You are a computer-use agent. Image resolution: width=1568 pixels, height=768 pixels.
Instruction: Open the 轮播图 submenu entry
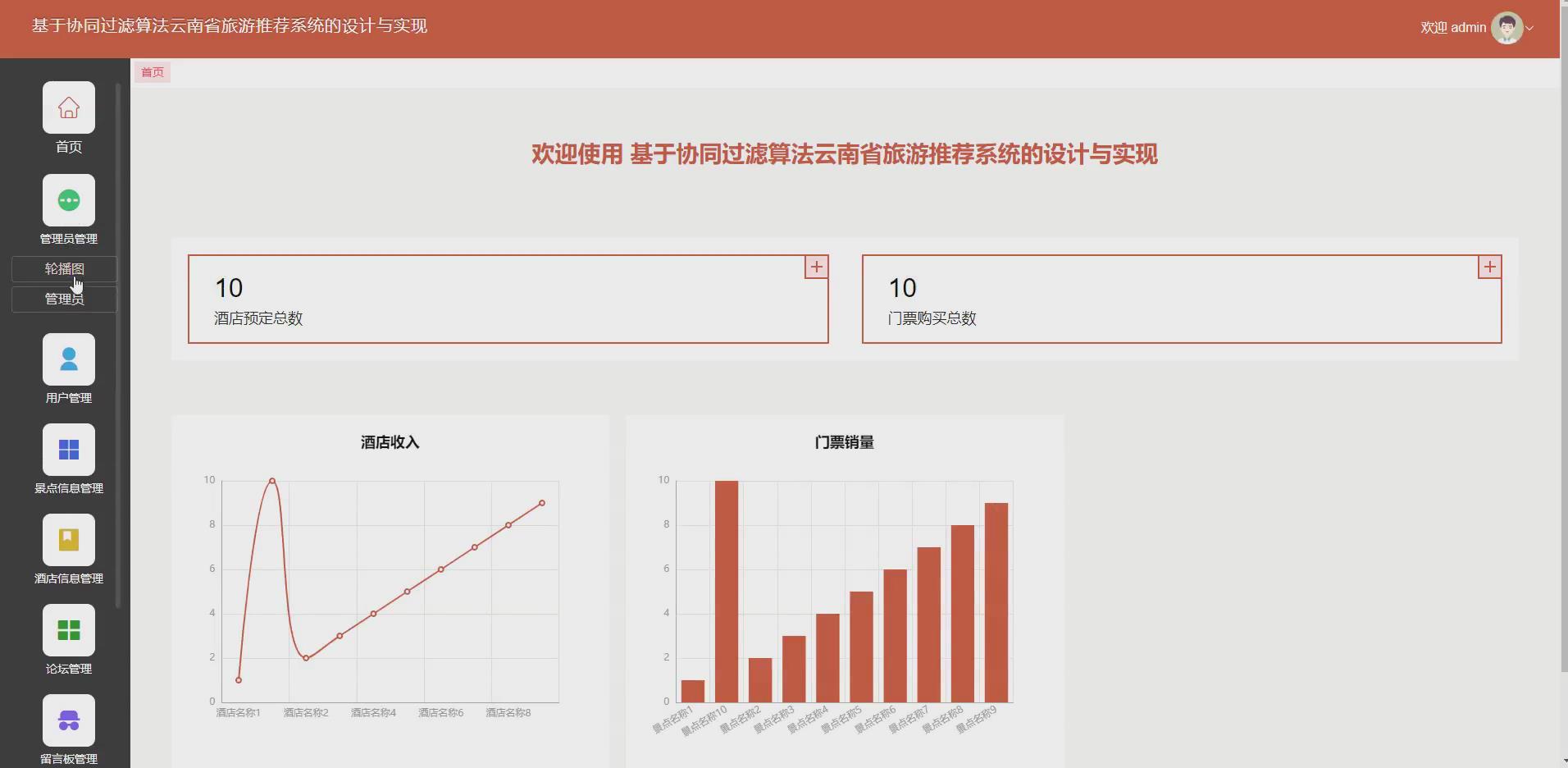click(x=65, y=268)
